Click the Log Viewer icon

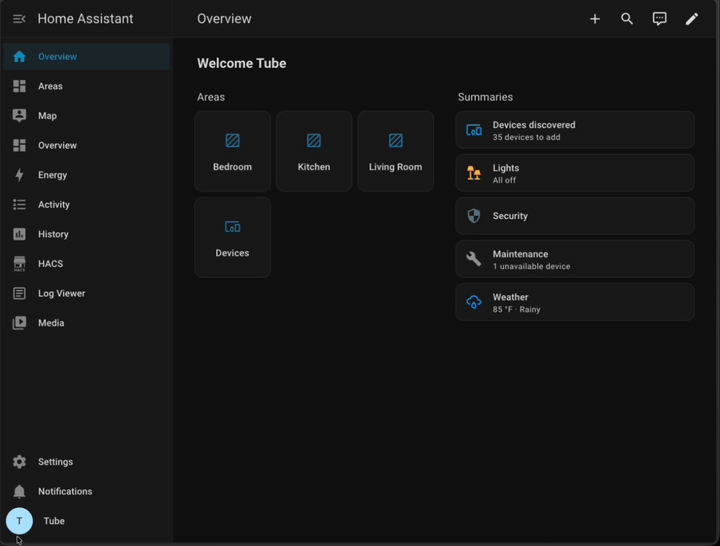(x=19, y=293)
